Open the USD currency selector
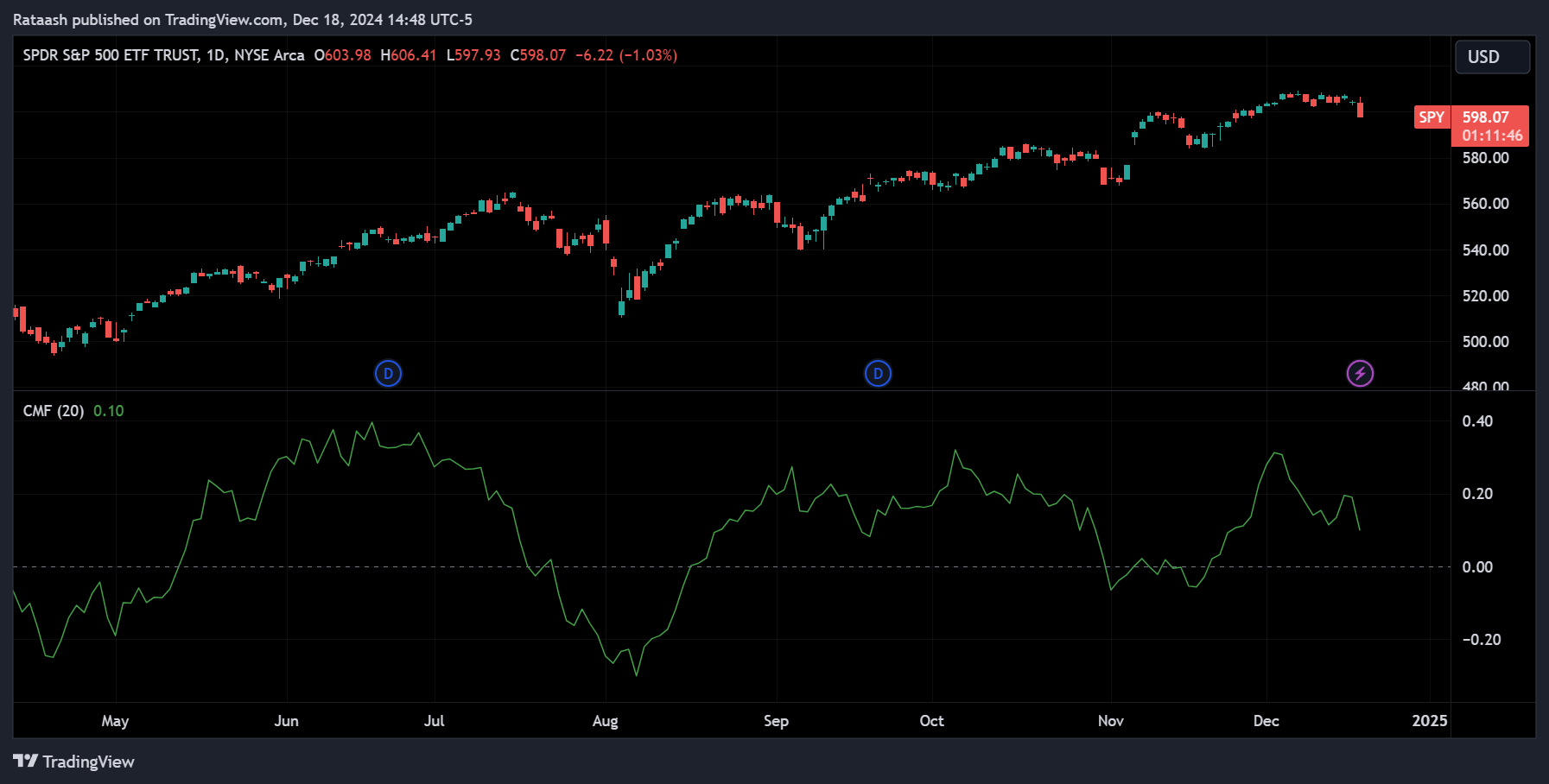This screenshot has height=784, width=1549. [1492, 57]
